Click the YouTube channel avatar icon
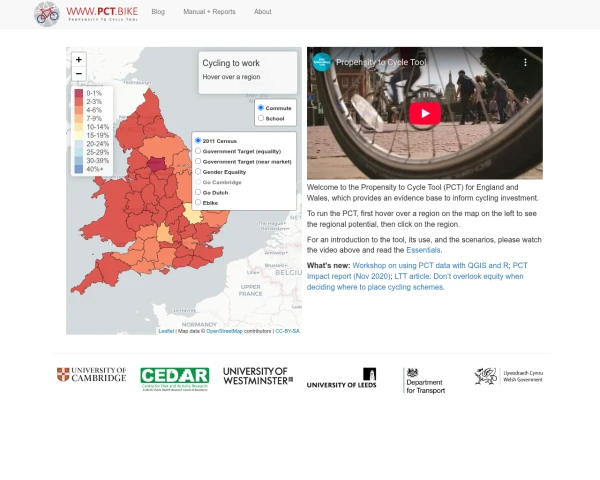This screenshot has height=480, width=600. point(321,62)
